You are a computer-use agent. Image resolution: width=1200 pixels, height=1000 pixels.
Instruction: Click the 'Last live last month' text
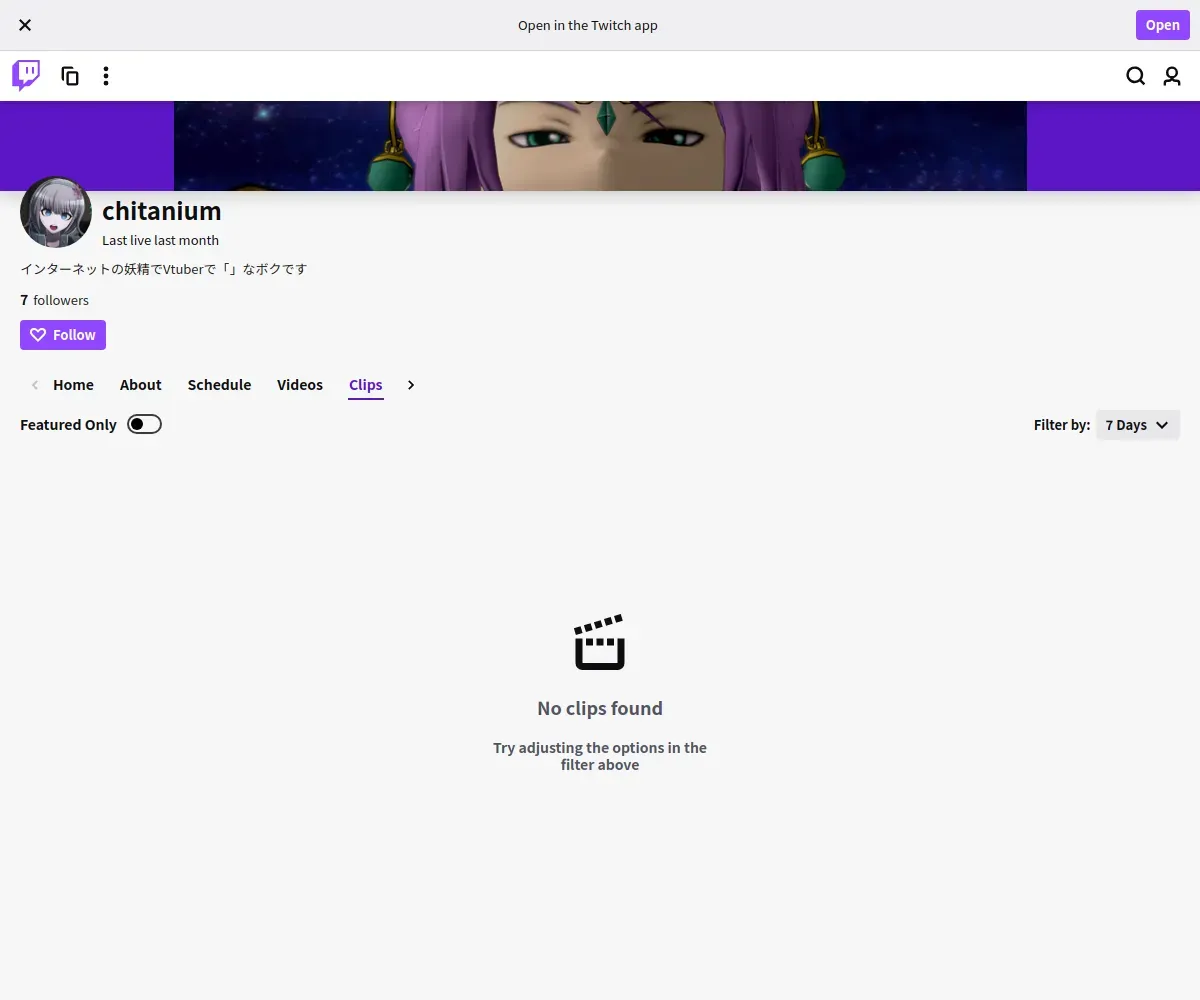pos(160,240)
